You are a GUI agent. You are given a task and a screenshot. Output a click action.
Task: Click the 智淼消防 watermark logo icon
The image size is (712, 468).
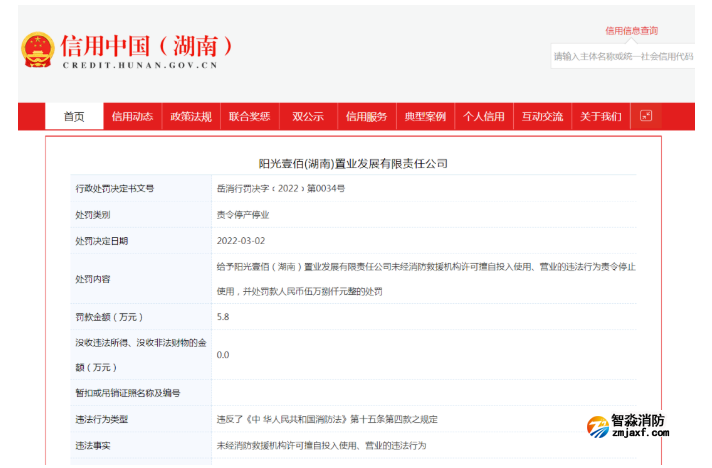(599, 428)
